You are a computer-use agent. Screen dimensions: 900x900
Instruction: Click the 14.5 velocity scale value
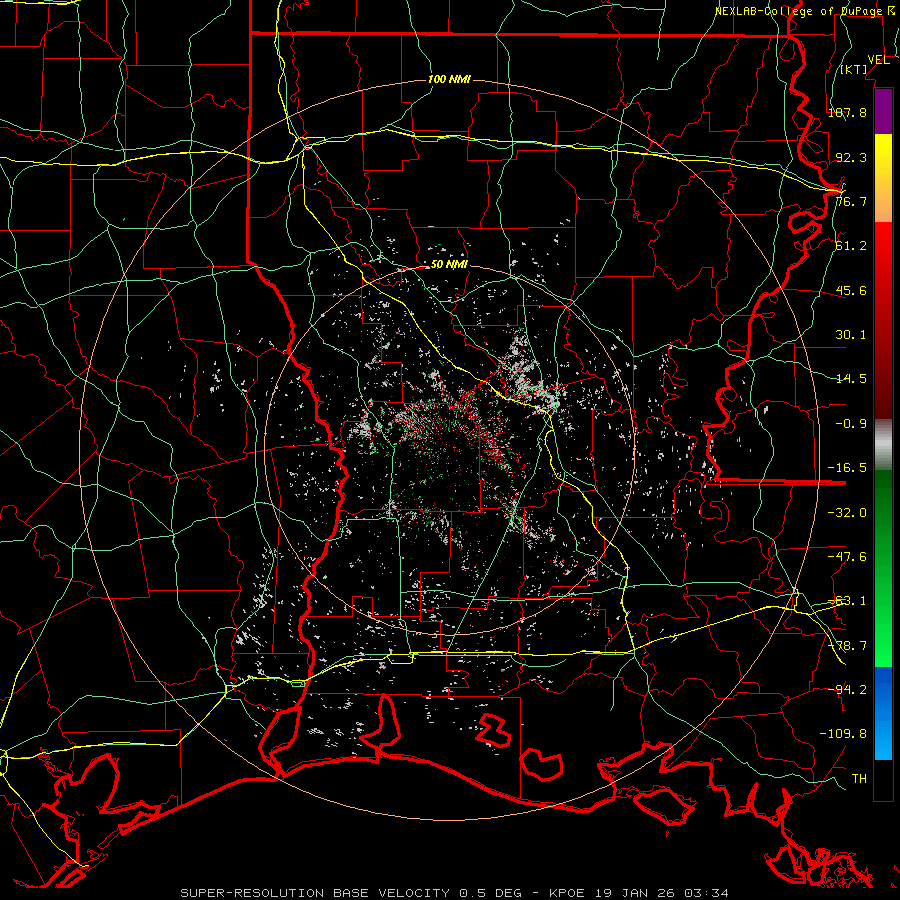pyautogui.click(x=851, y=379)
